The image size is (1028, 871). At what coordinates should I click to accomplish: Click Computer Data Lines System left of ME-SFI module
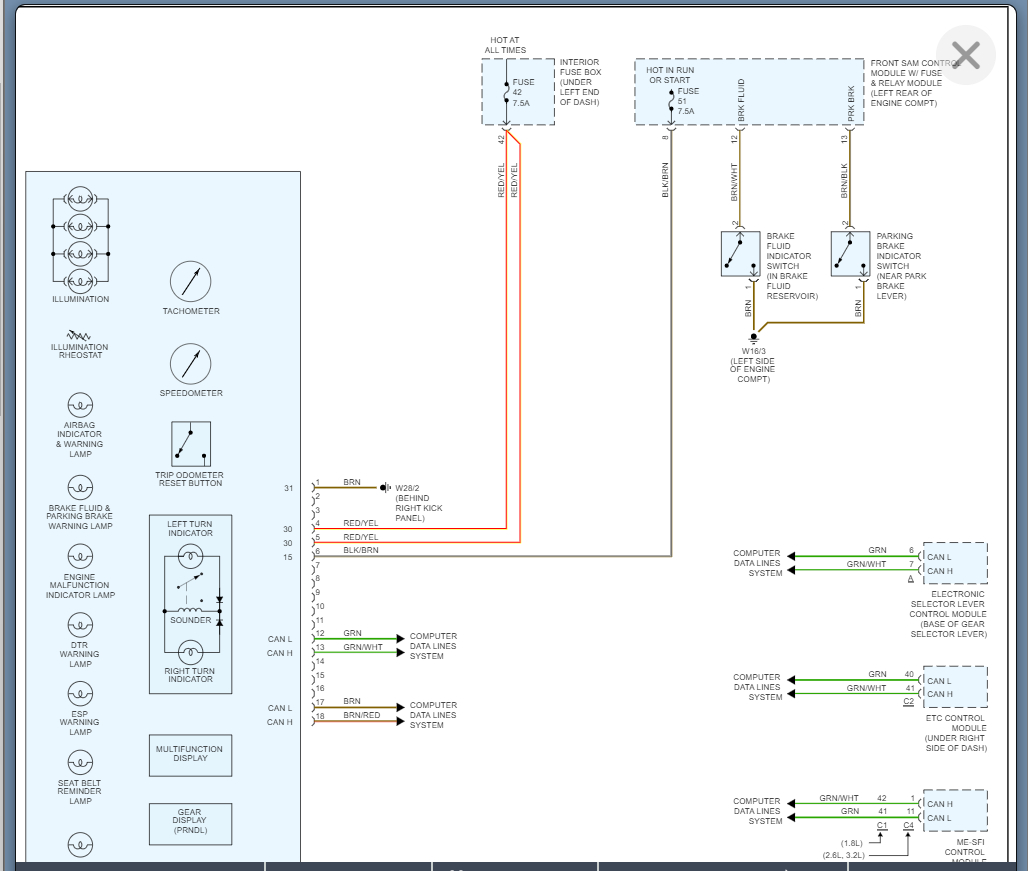(x=757, y=811)
